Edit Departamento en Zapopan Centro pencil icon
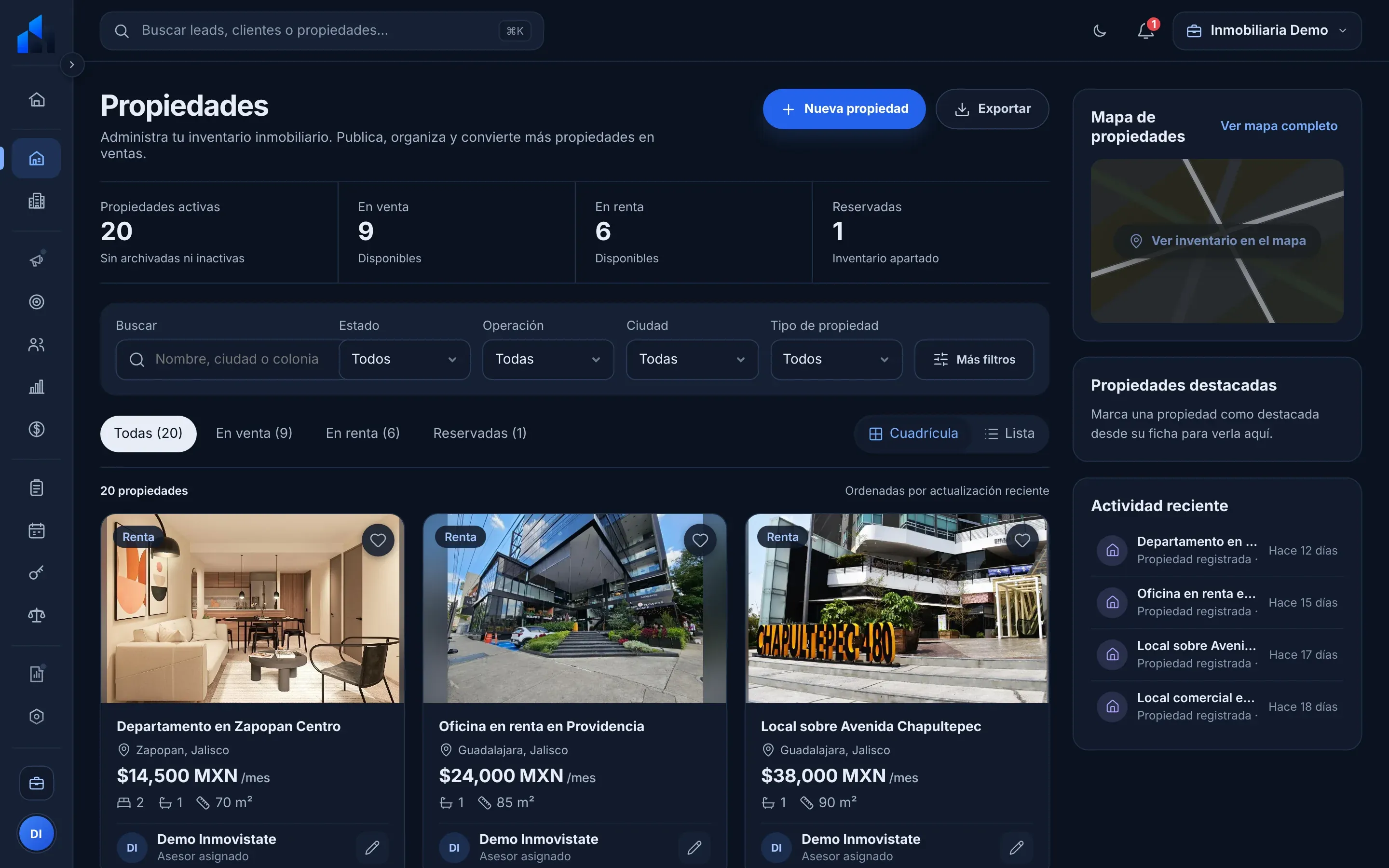1389x868 pixels. [x=372, y=847]
